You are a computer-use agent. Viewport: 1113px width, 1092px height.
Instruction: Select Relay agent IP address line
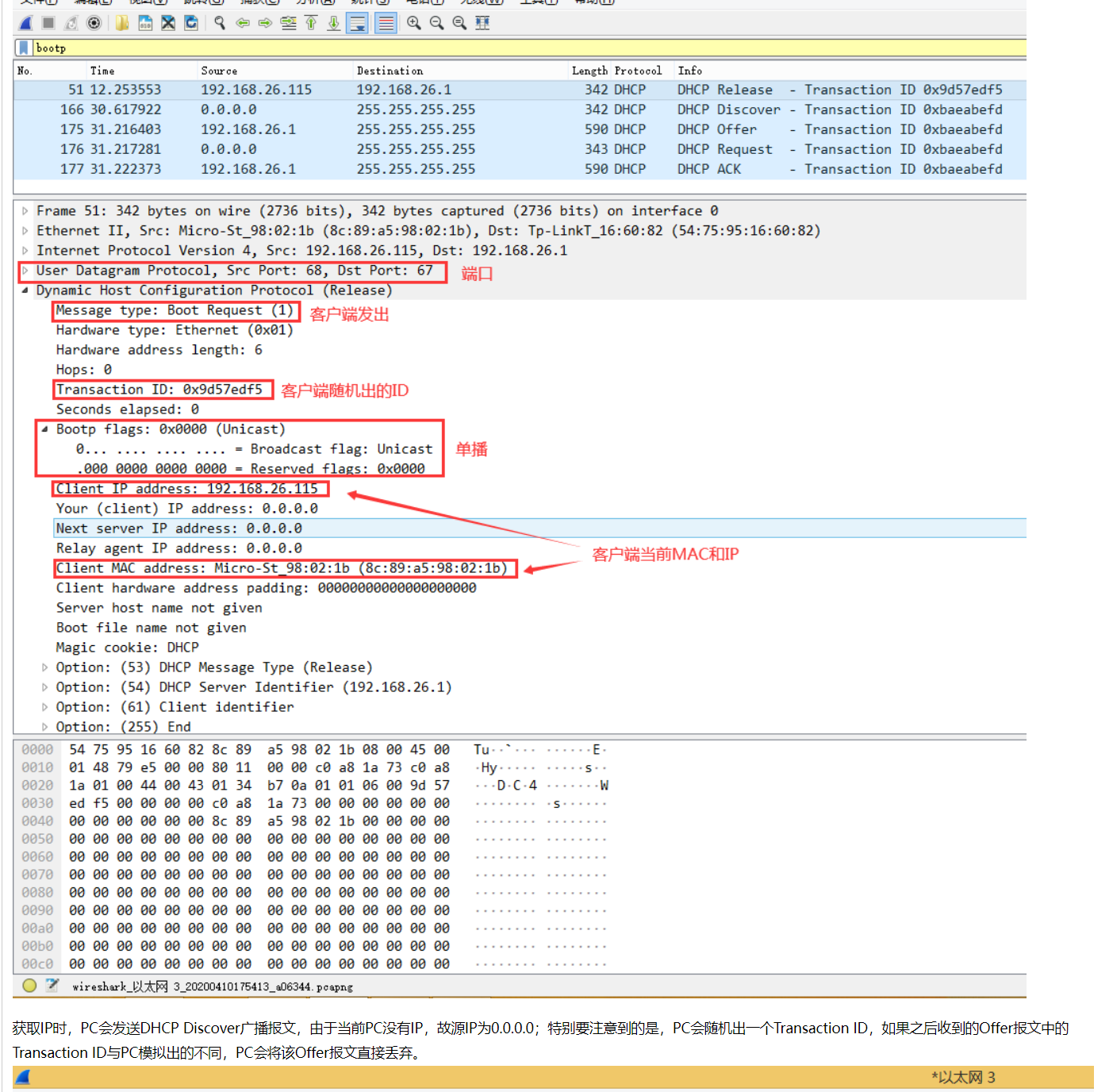click(179, 548)
